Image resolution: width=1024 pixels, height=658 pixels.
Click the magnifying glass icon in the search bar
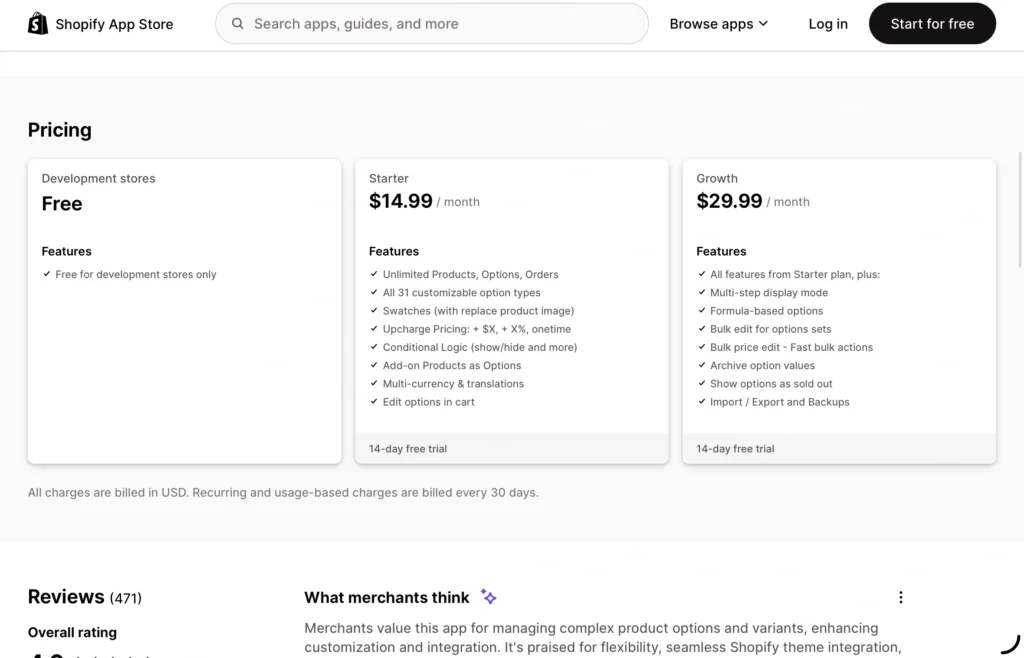click(237, 23)
